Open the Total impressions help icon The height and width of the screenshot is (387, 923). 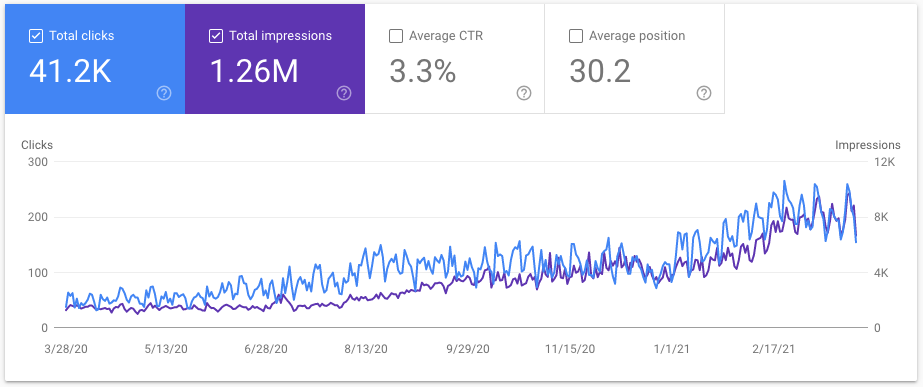click(344, 93)
